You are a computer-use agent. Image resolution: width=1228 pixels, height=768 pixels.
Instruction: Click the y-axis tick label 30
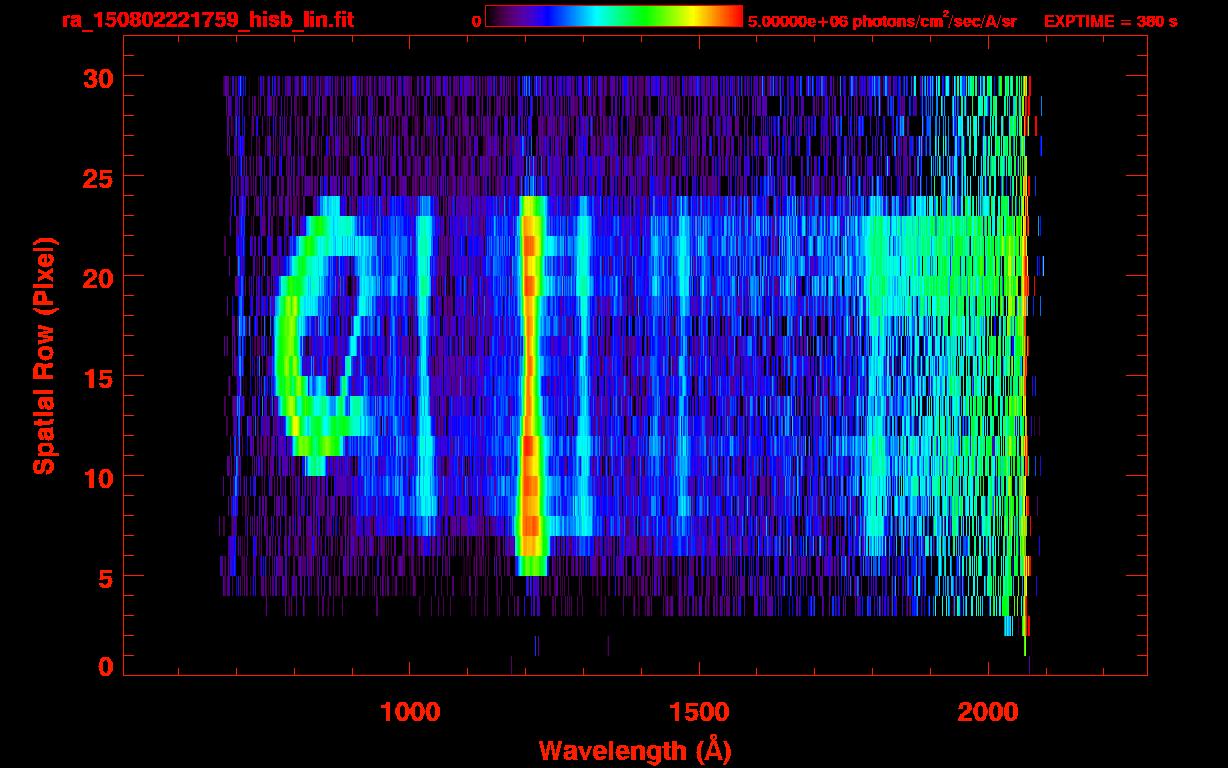(x=97, y=77)
